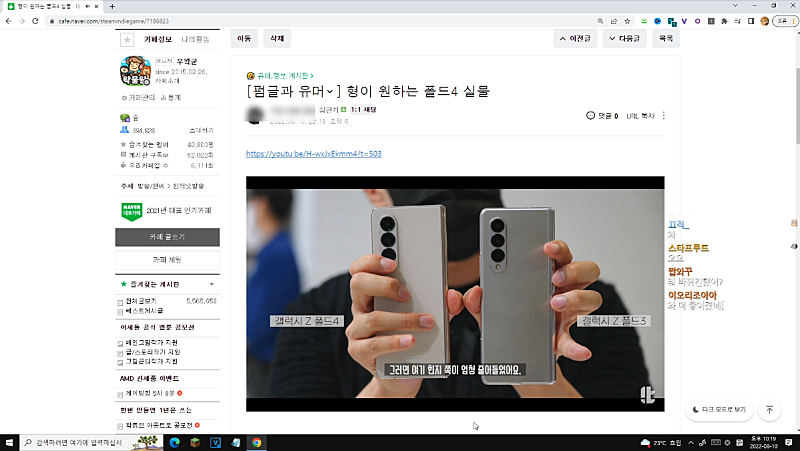Open a new browser tab
Viewport: 800px width, 451px height.
click(112, 6)
